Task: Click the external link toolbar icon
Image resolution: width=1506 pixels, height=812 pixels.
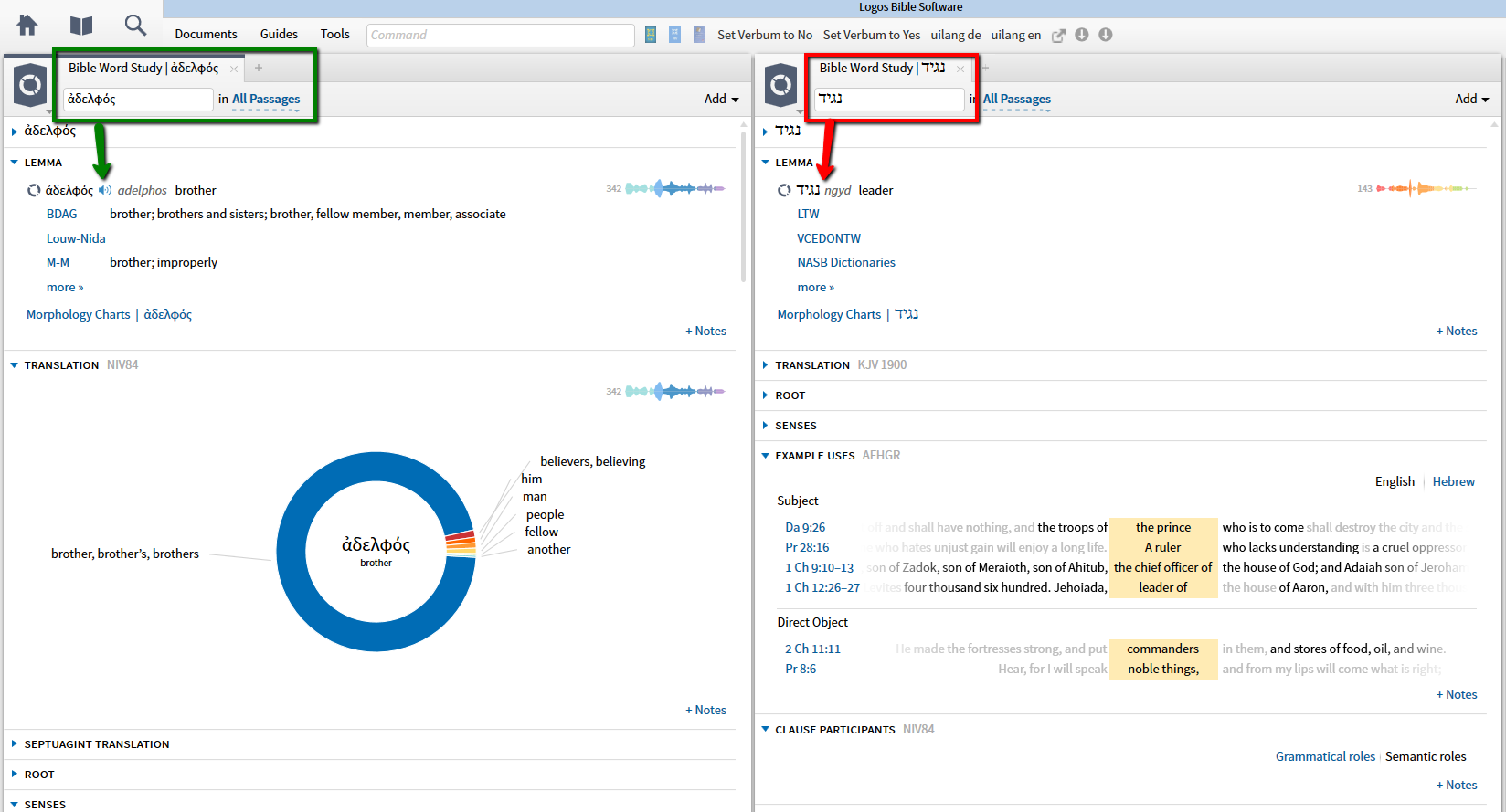Action: pyautogui.click(x=1058, y=36)
